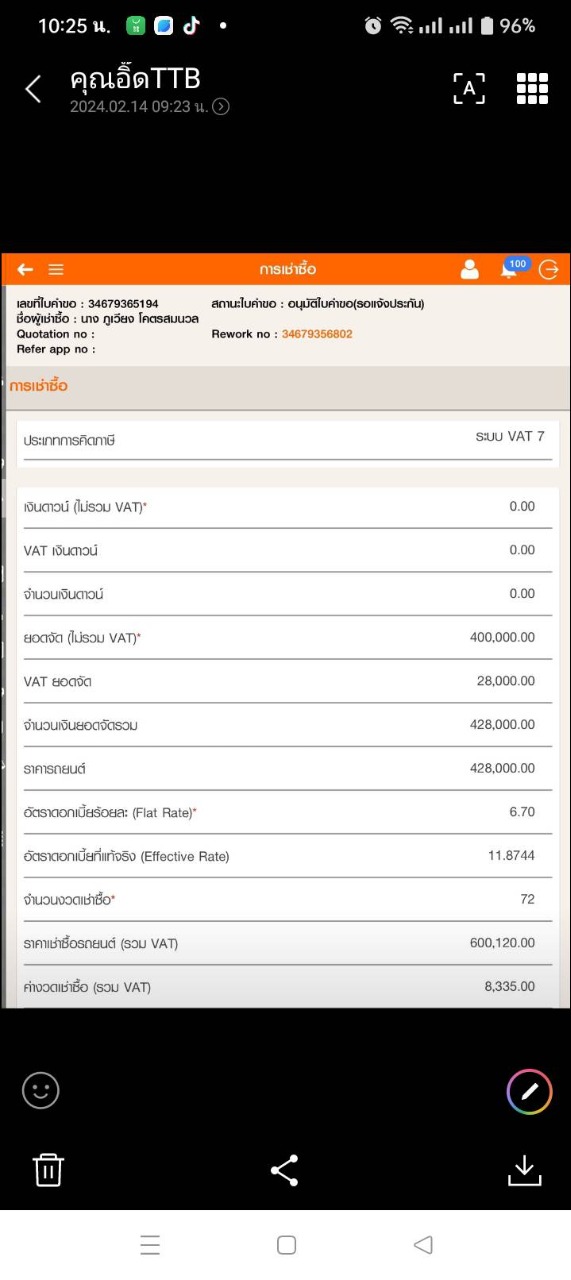Viewport: 571px width, 1280px height.
Task: Tap the orange header back arrow
Action: pyautogui.click(x=25, y=269)
